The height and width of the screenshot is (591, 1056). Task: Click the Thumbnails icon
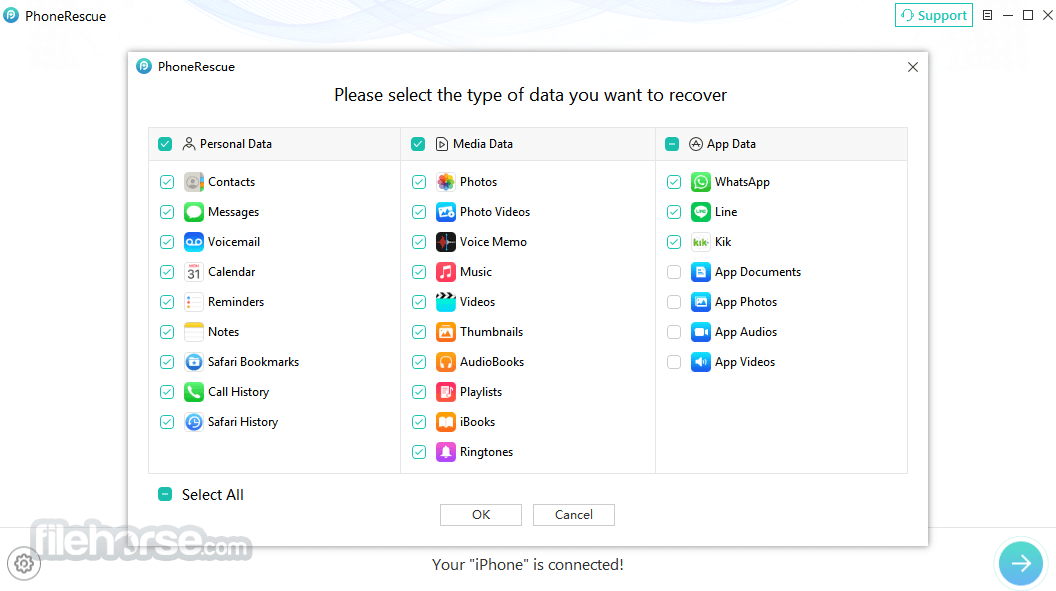point(446,332)
